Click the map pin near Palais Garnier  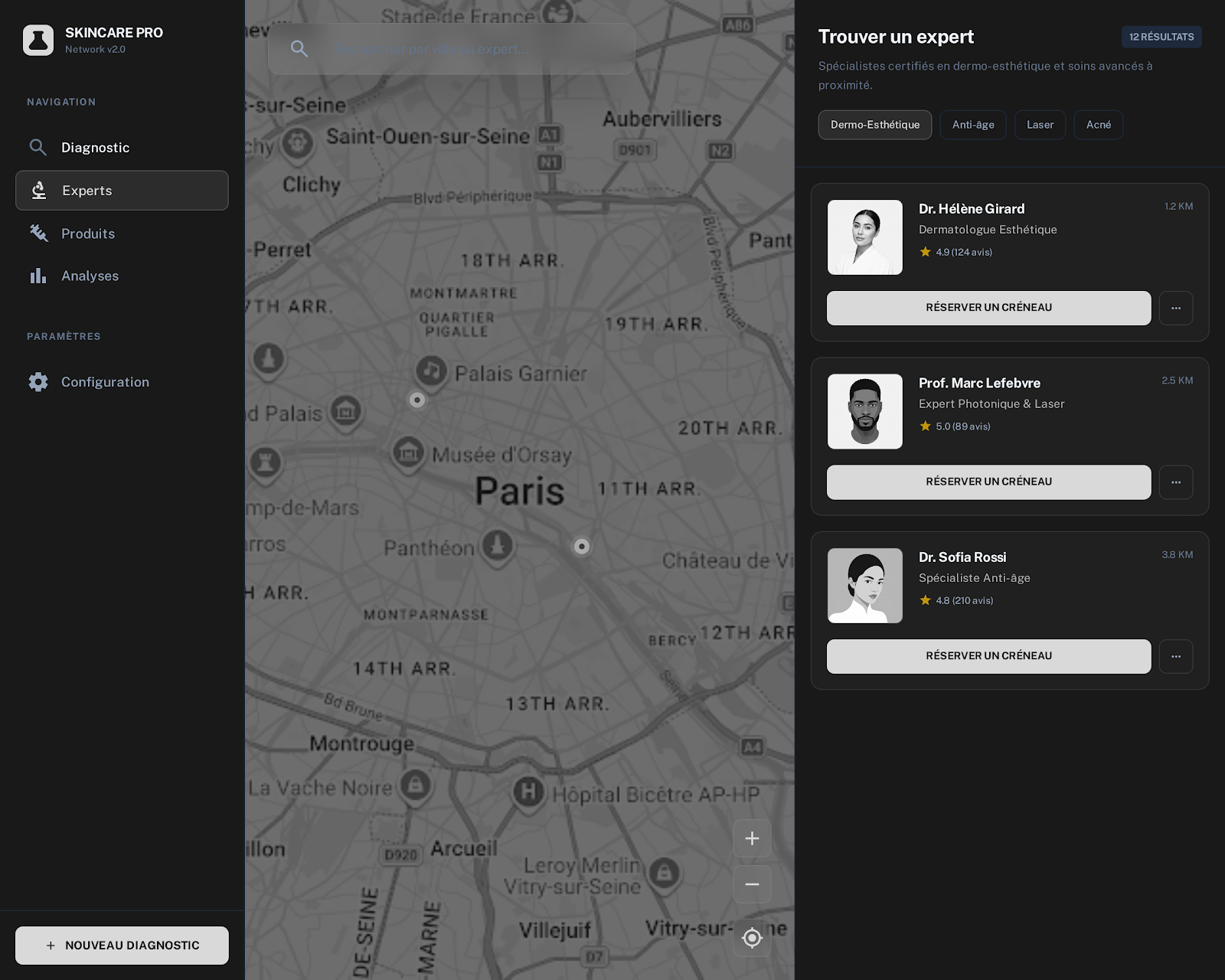pos(417,400)
